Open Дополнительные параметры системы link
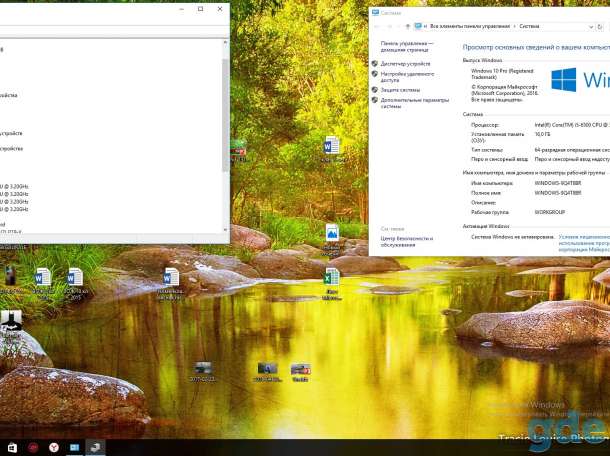This screenshot has width=610, height=456. (415, 103)
